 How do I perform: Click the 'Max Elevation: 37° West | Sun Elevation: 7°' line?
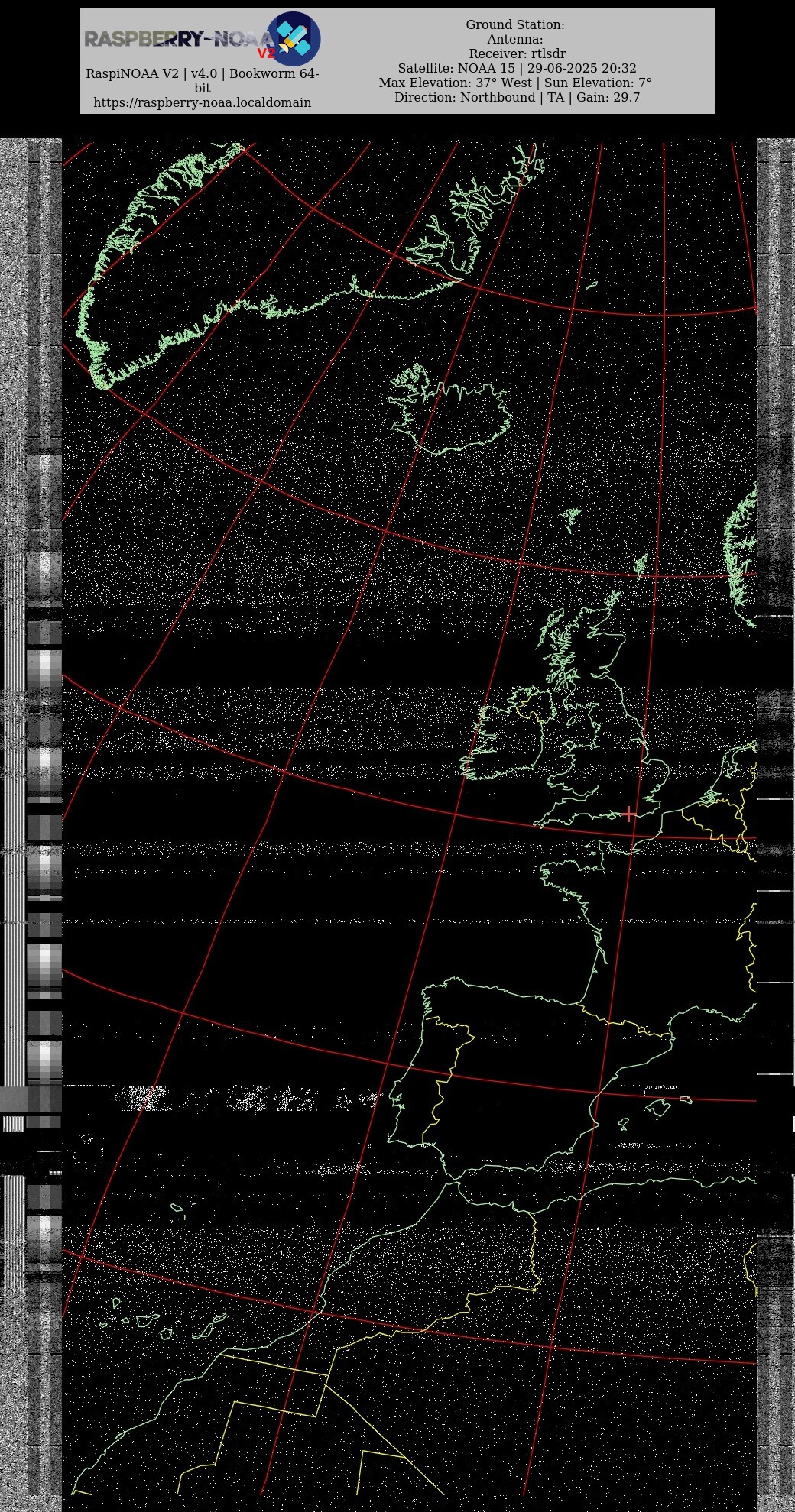click(x=515, y=83)
